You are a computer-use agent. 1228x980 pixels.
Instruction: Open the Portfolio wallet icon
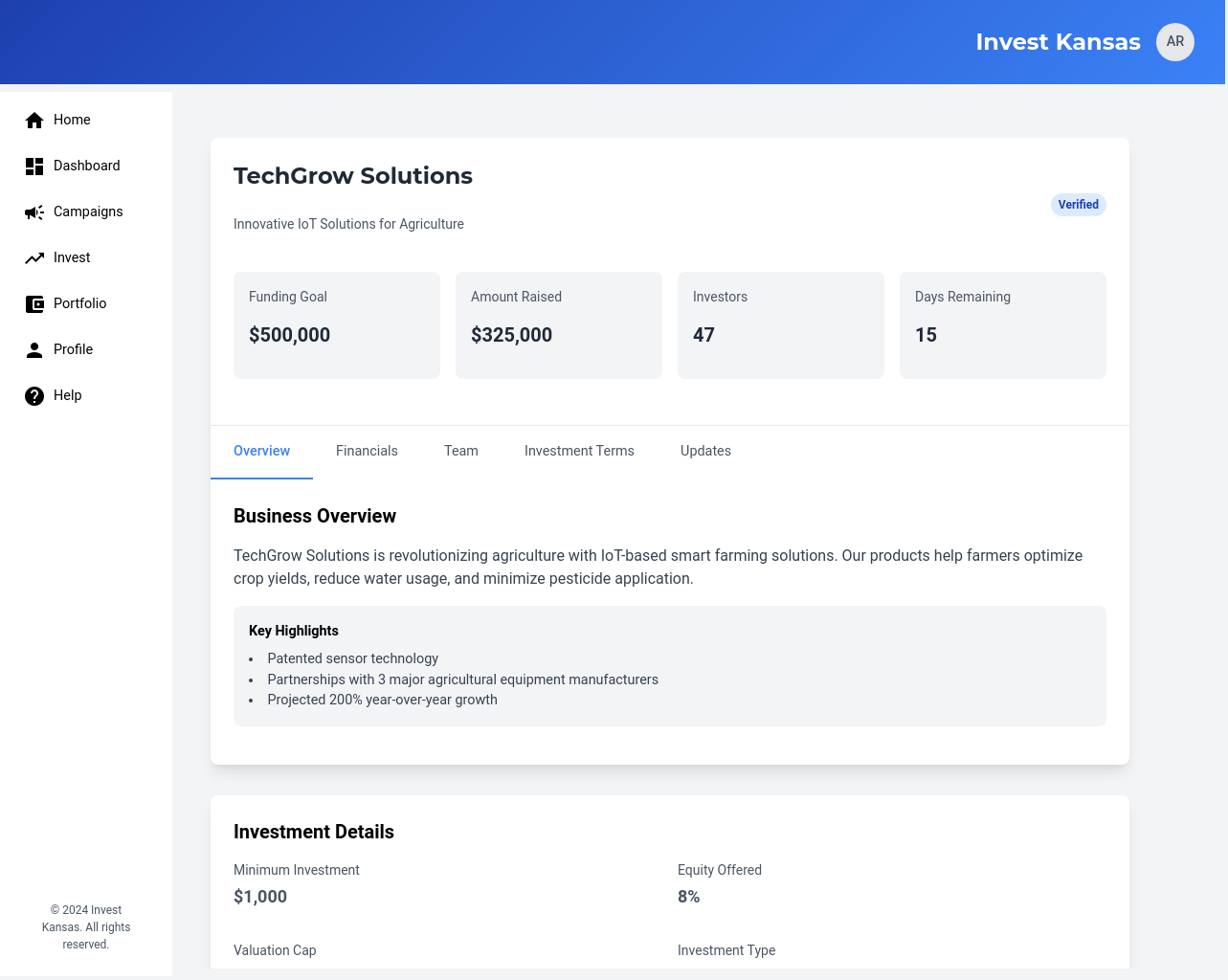click(x=34, y=303)
